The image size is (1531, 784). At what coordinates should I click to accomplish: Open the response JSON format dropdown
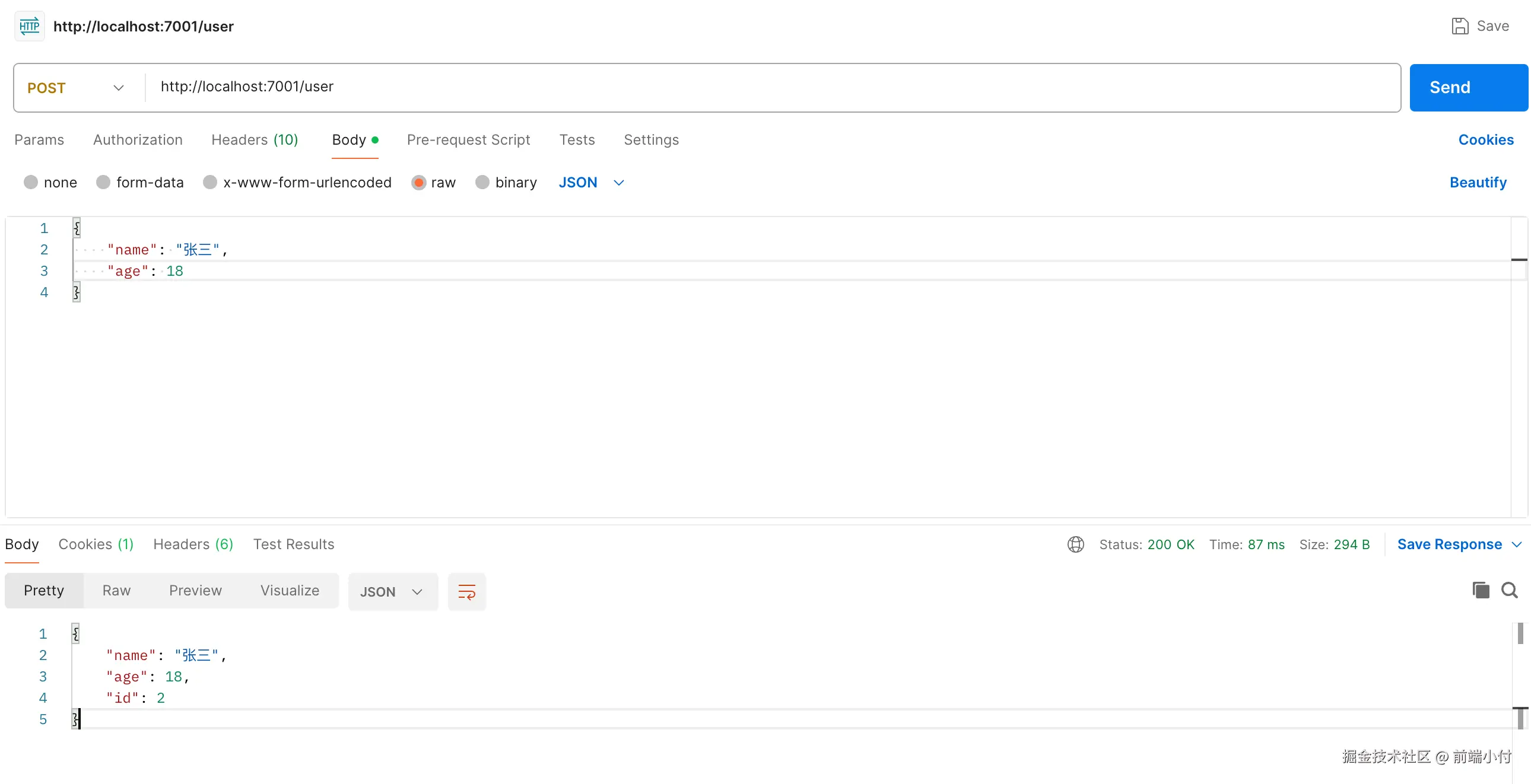[392, 592]
